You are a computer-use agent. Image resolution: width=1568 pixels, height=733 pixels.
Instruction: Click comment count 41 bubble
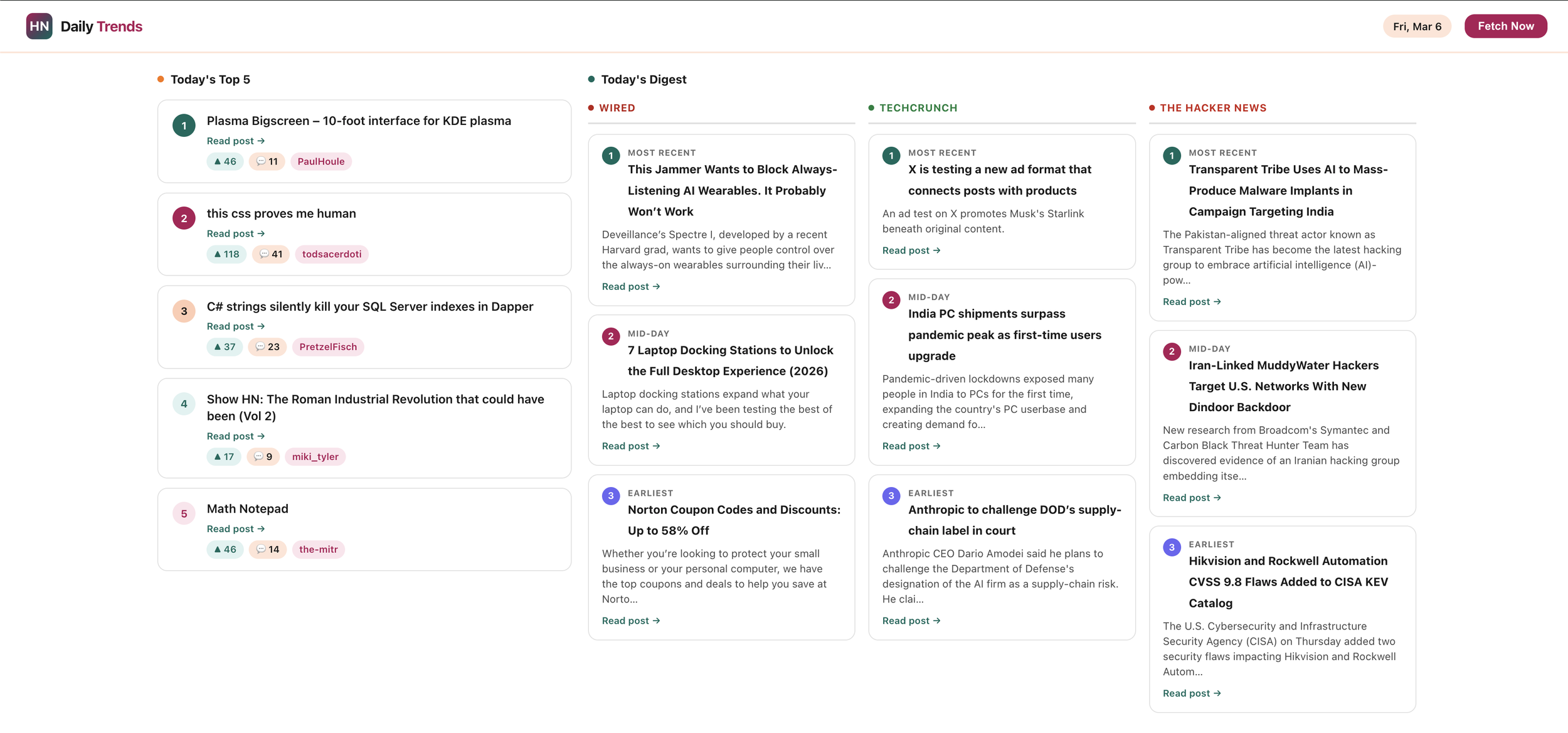(271, 254)
